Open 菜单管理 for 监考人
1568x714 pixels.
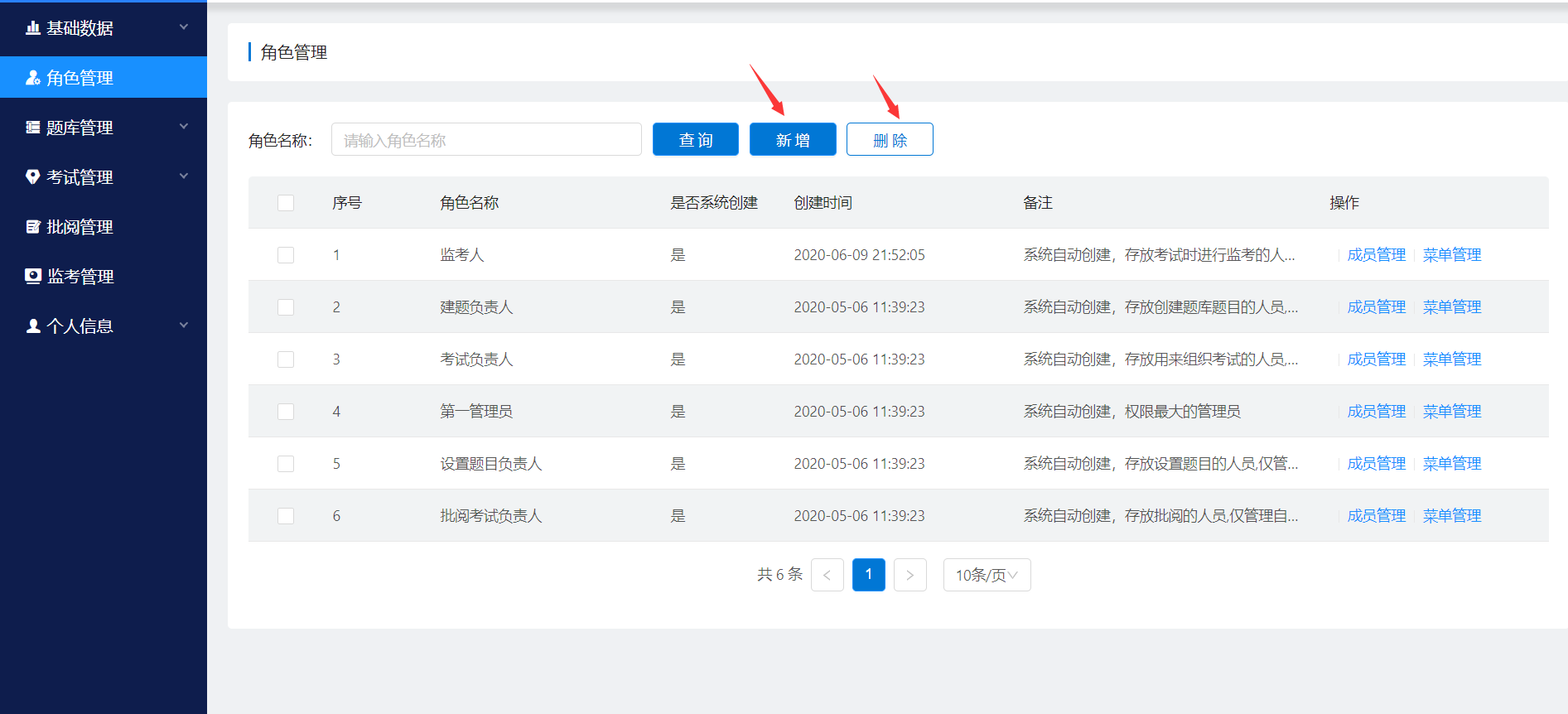point(1452,255)
